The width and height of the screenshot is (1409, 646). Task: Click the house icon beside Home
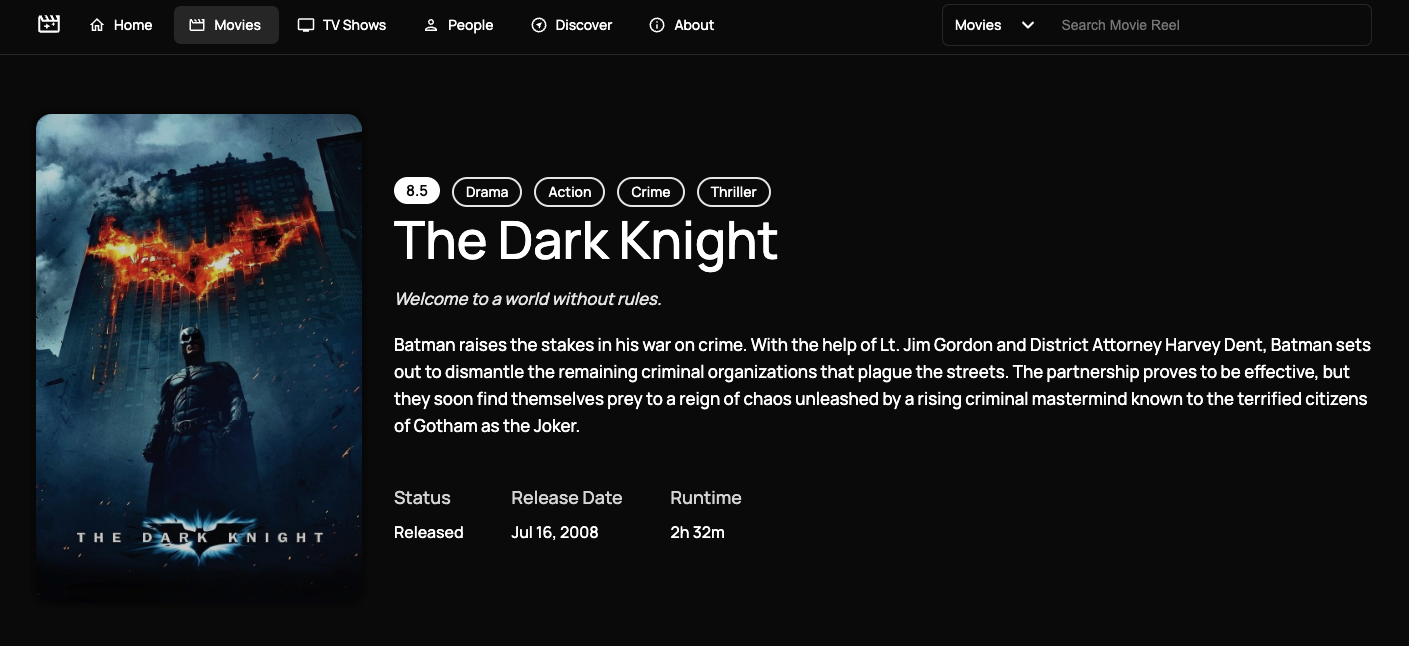[97, 25]
